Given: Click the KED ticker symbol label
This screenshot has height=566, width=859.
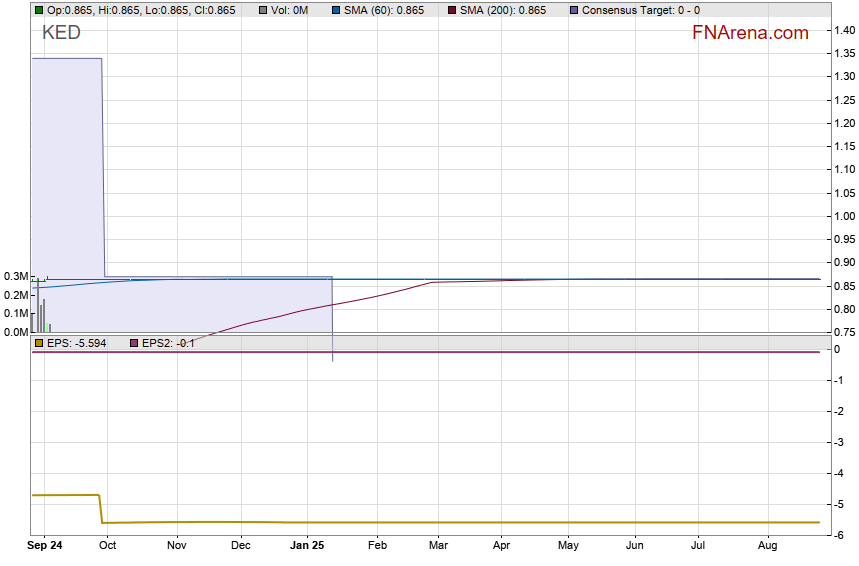Looking at the screenshot, I should click(x=61, y=33).
